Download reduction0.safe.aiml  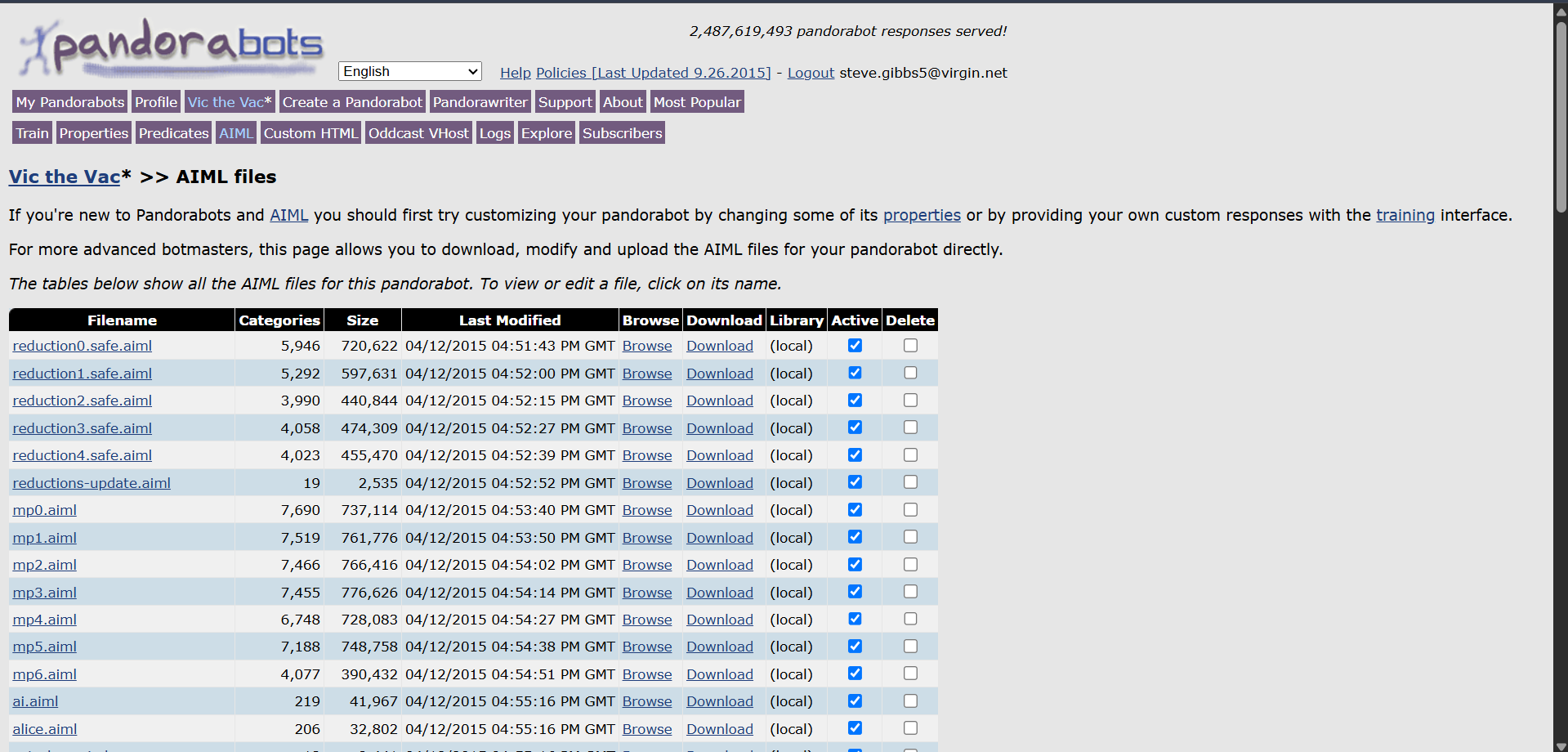720,346
